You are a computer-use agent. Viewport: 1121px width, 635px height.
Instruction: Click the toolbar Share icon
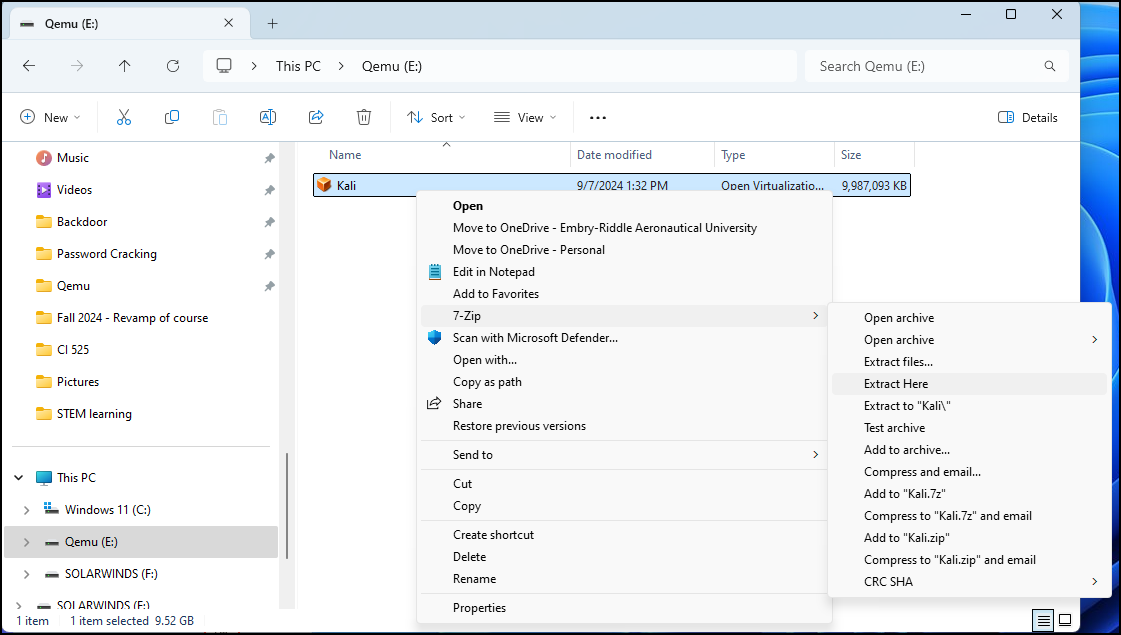pyautogui.click(x=316, y=117)
